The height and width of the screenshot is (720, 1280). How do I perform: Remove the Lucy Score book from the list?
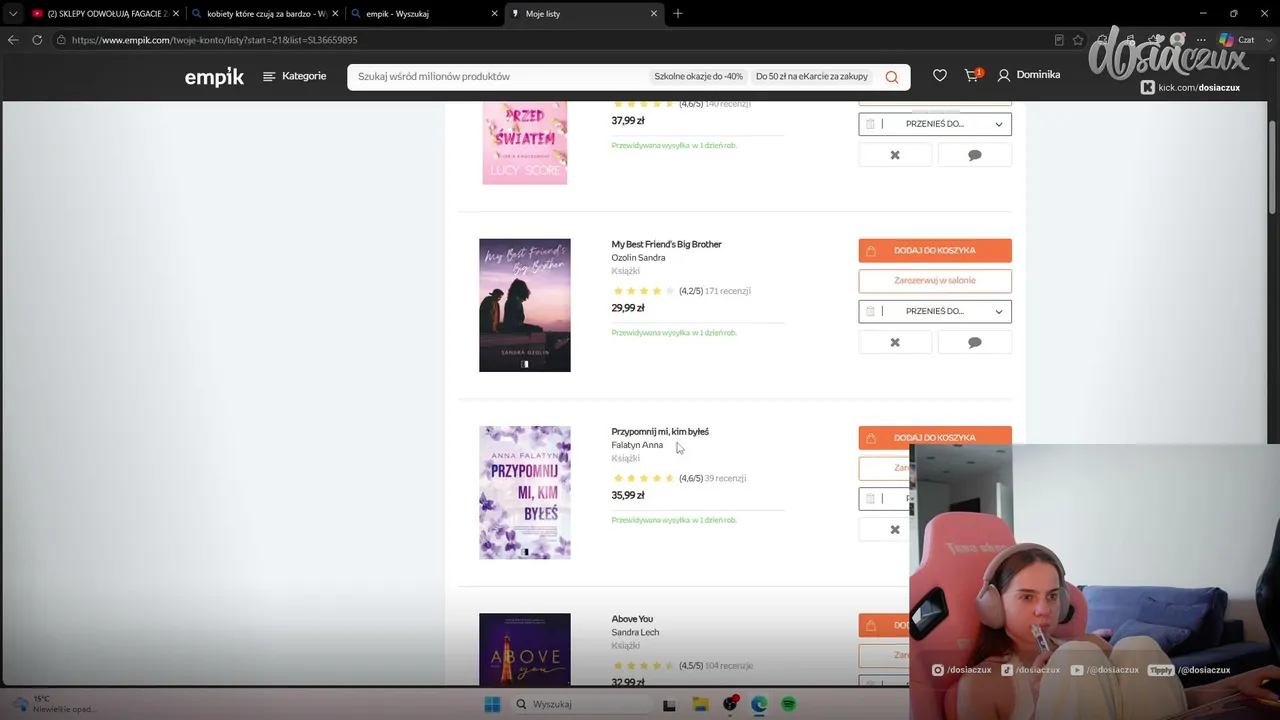[895, 155]
